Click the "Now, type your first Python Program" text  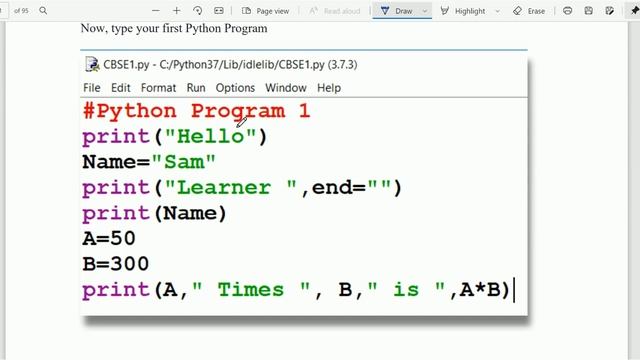coord(174,29)
